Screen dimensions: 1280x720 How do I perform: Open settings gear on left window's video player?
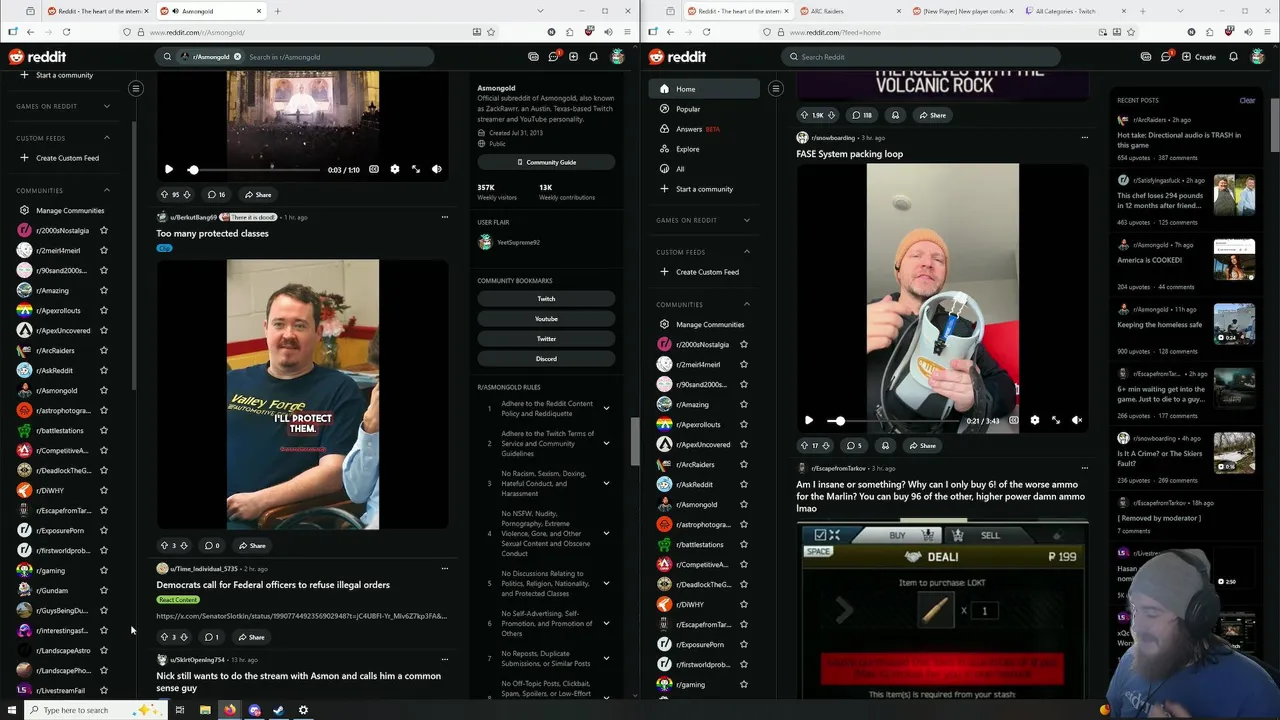394,170
